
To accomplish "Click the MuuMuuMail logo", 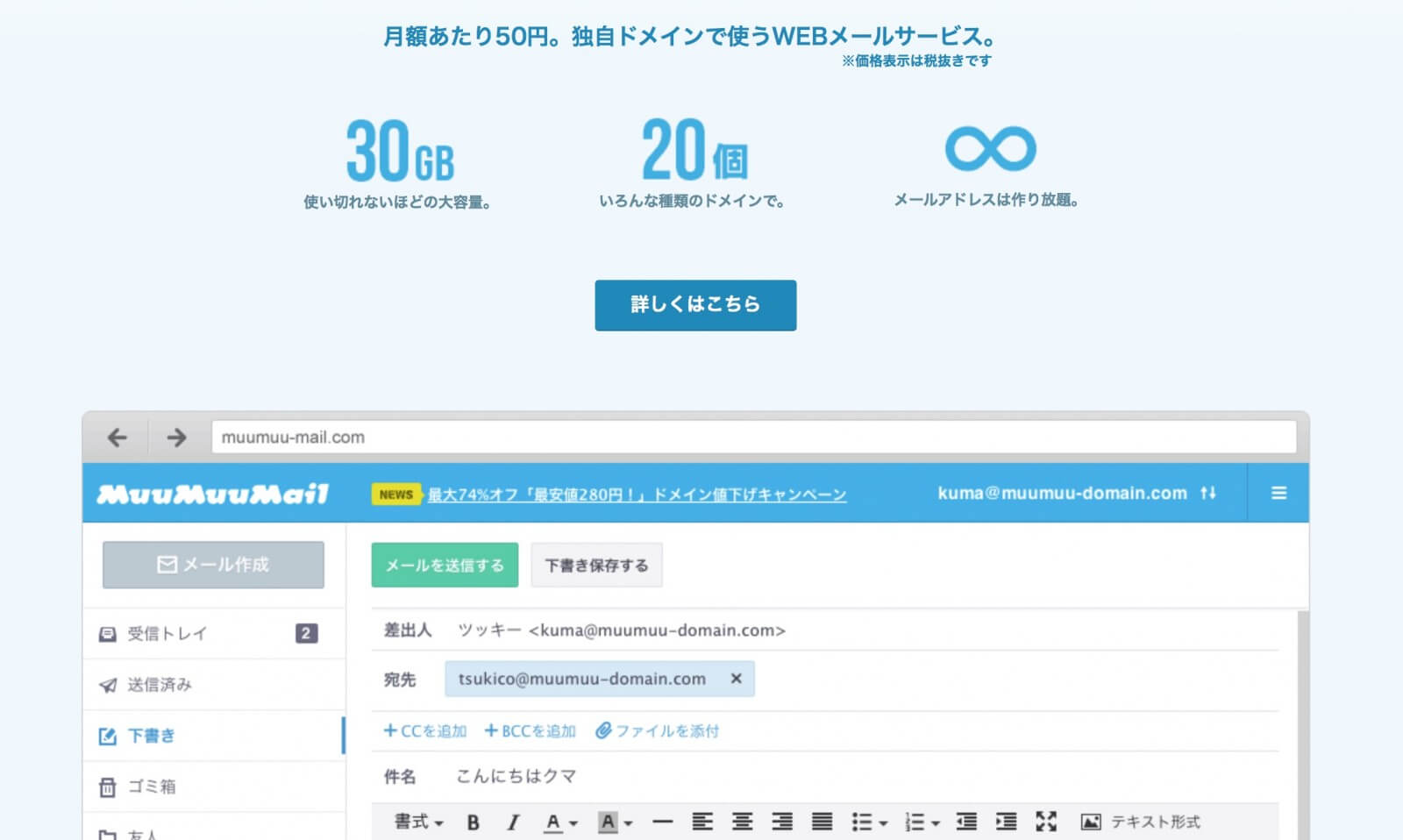I will tap(212, 495).
